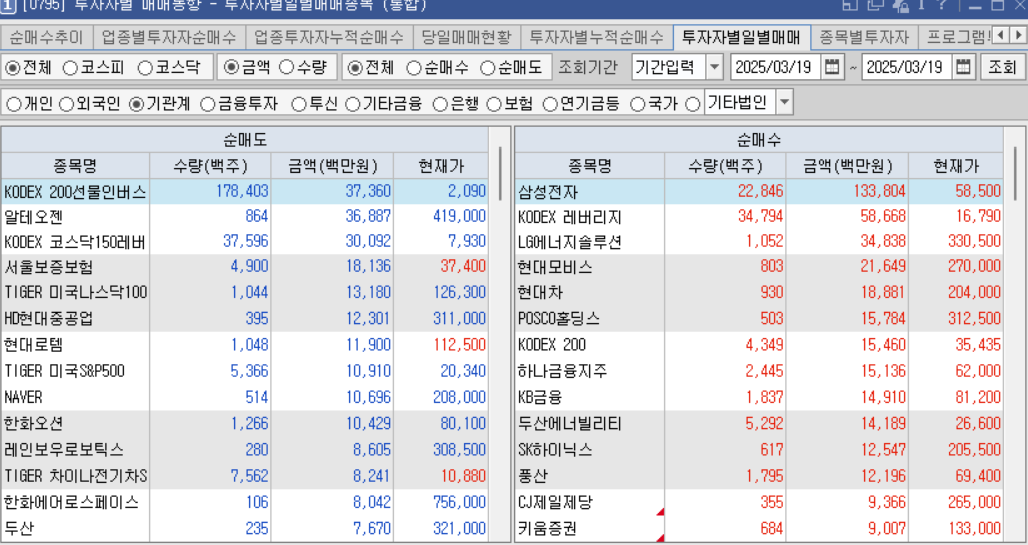
Task: Select the NAVER row
Action: 245,397
